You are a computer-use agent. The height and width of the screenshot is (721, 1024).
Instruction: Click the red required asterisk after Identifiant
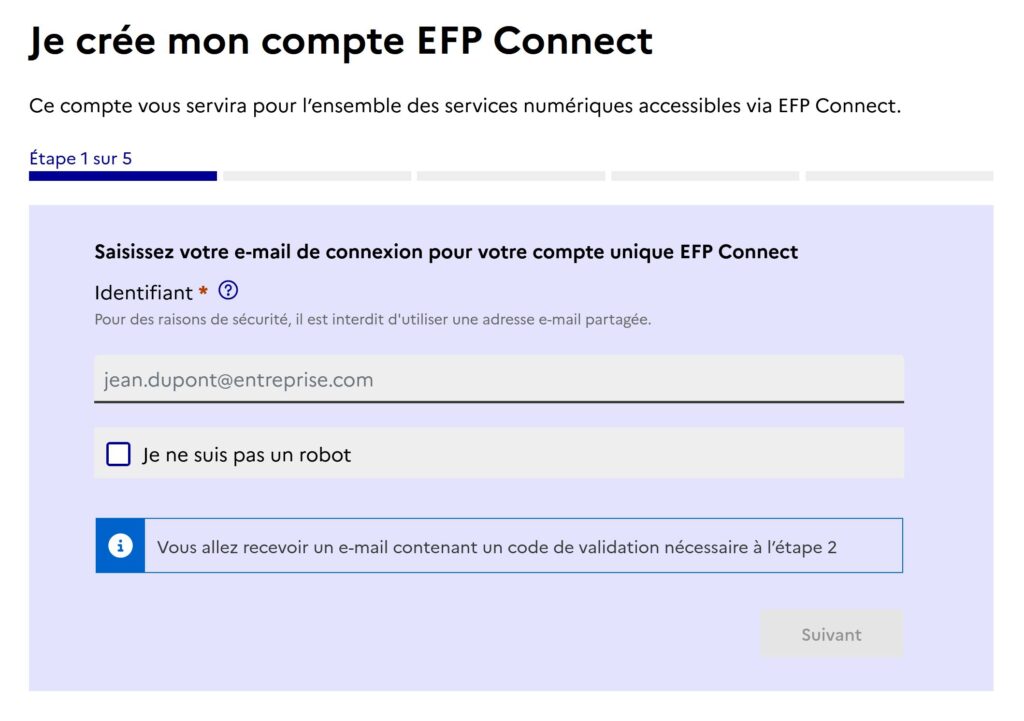(x=204, y=292)
